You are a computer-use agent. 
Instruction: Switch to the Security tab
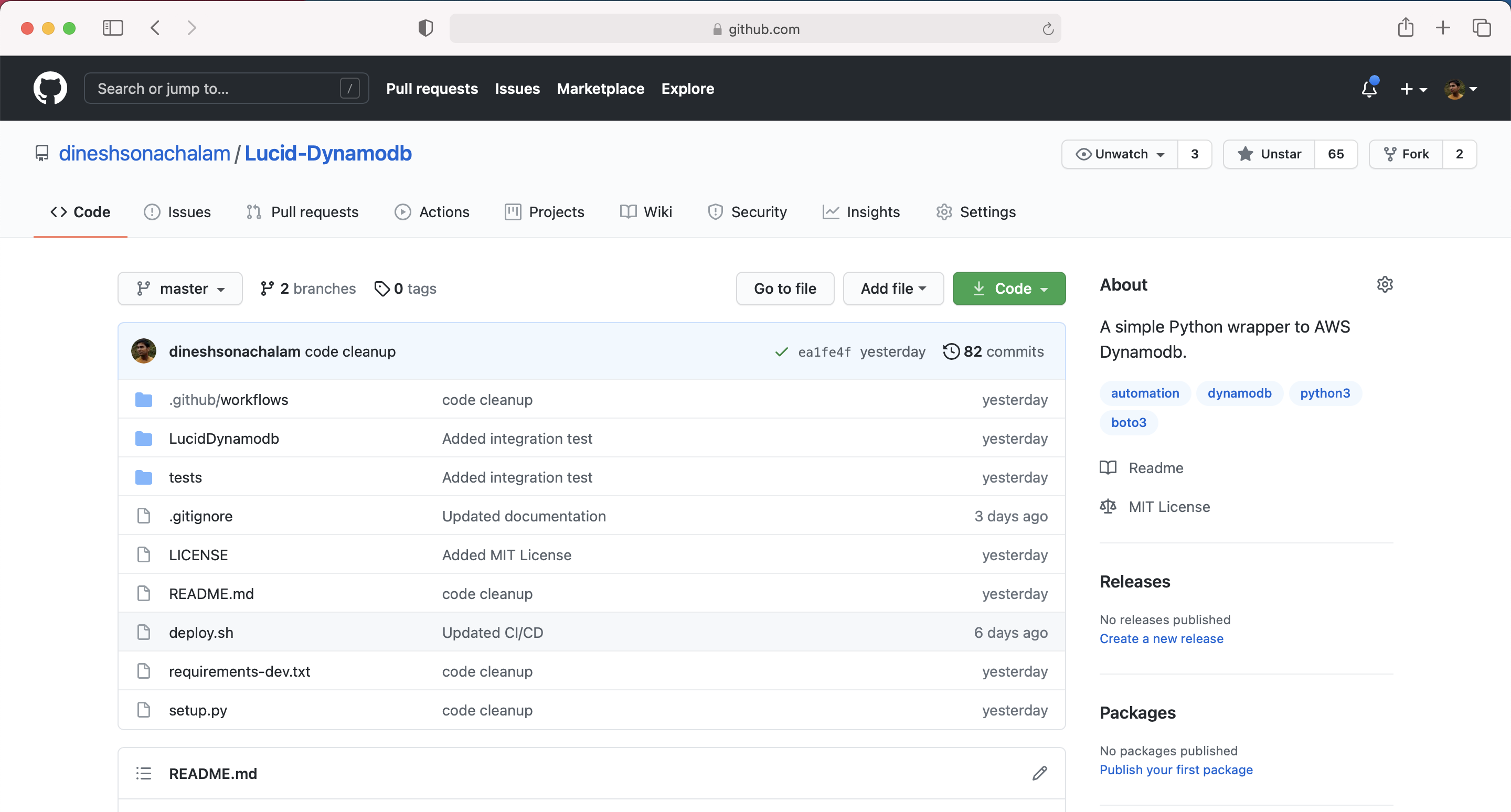coord(747,211)
